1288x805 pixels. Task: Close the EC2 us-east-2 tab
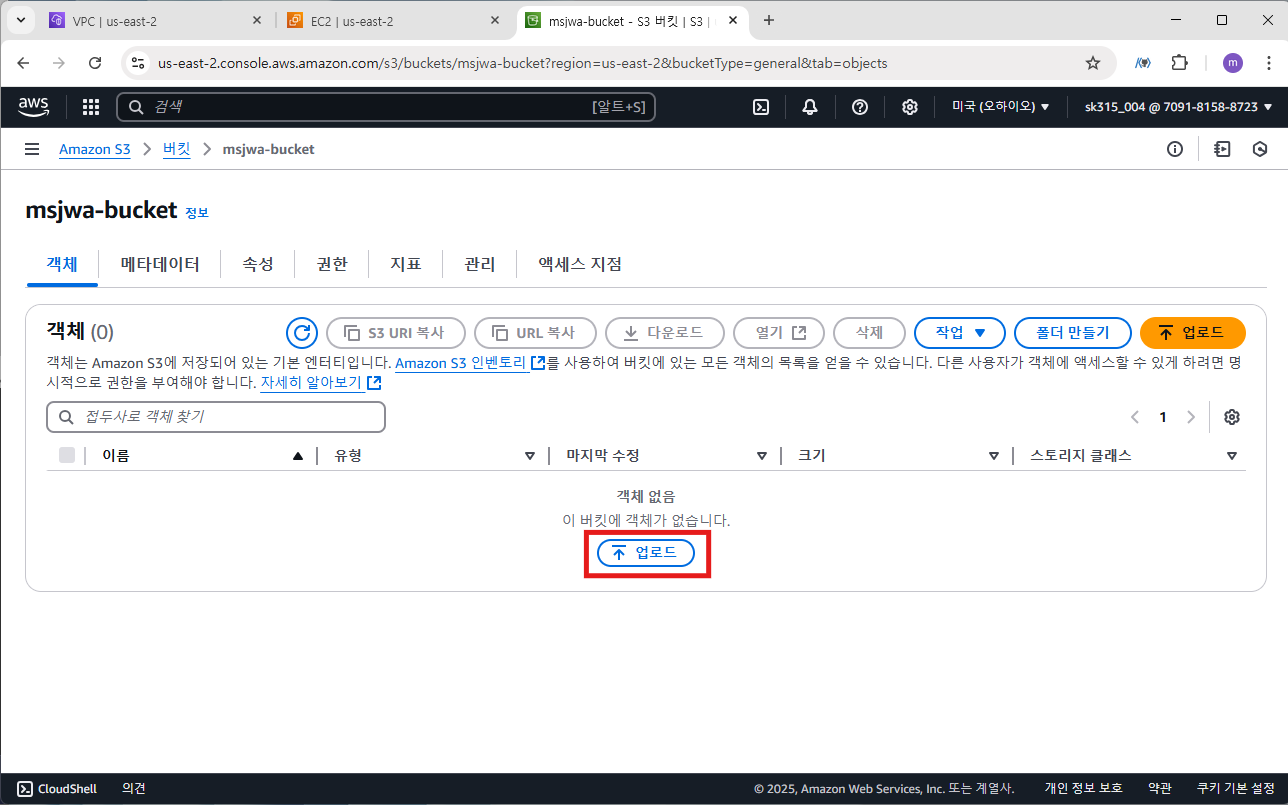point(495,20)
